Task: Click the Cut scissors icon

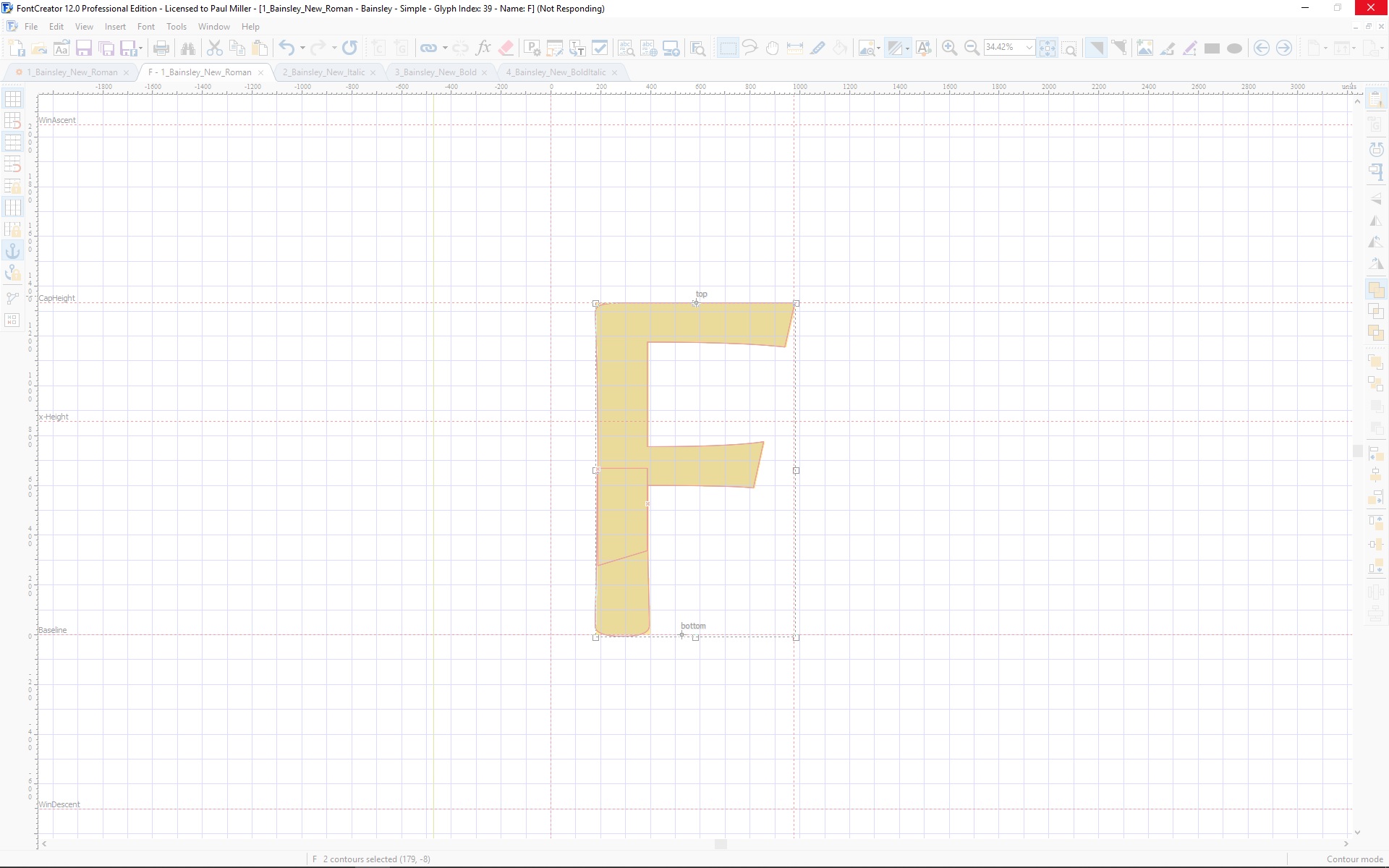Action: click(x=215, y=48)
